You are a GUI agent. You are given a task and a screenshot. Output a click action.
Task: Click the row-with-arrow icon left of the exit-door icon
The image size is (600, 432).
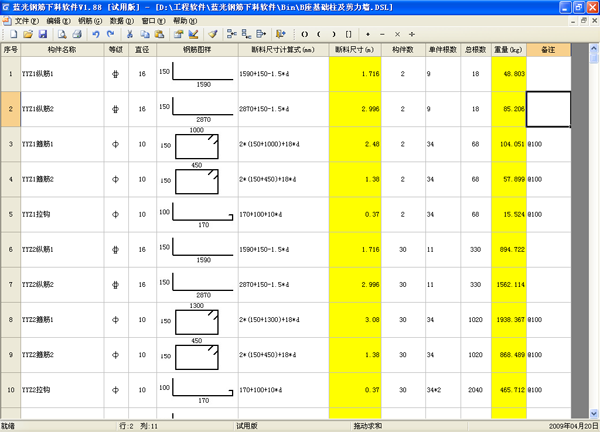pos(261,34)
